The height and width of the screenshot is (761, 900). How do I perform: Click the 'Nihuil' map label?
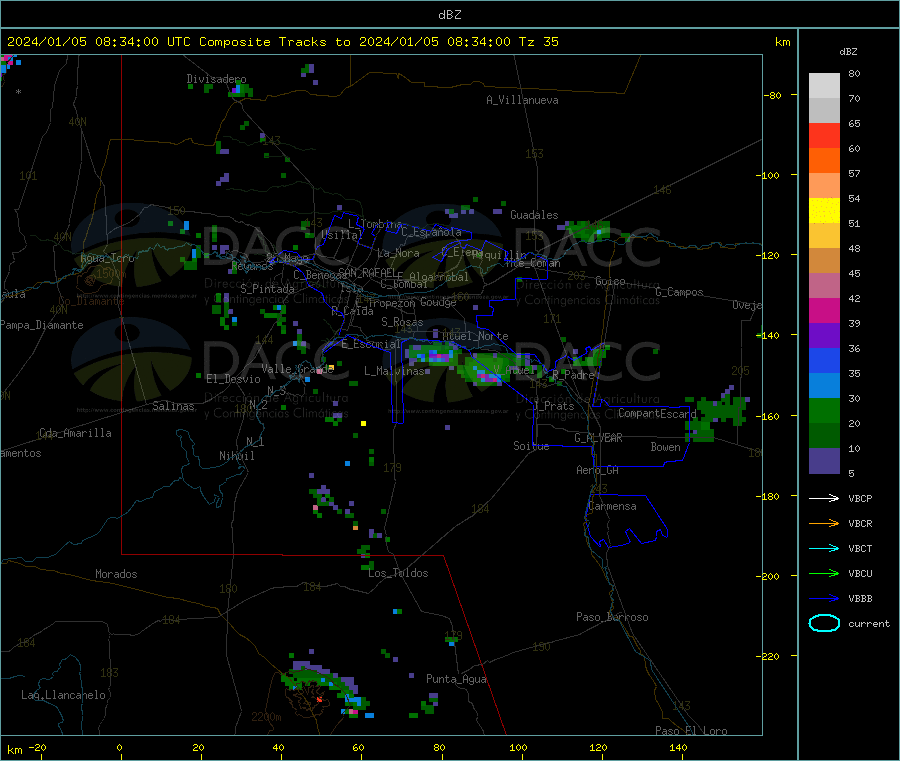(x=236, y=456)
